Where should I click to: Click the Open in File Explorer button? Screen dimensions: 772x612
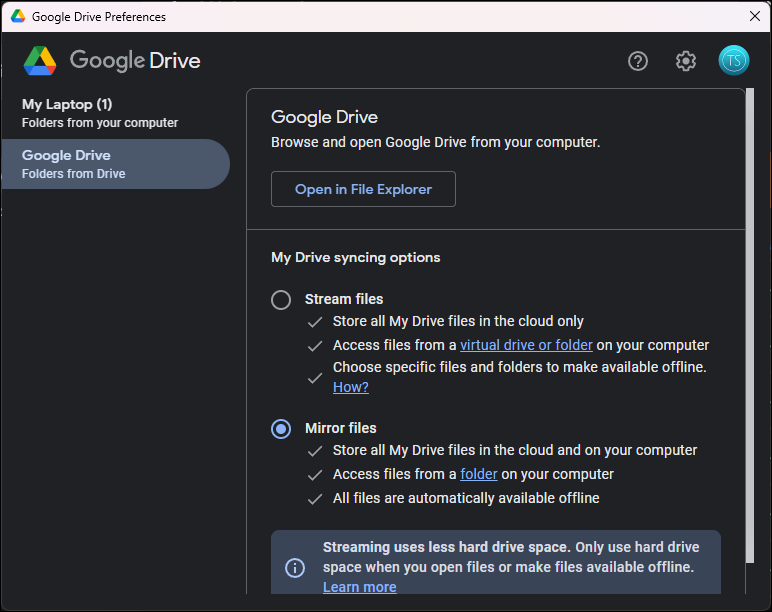point(363,190)
